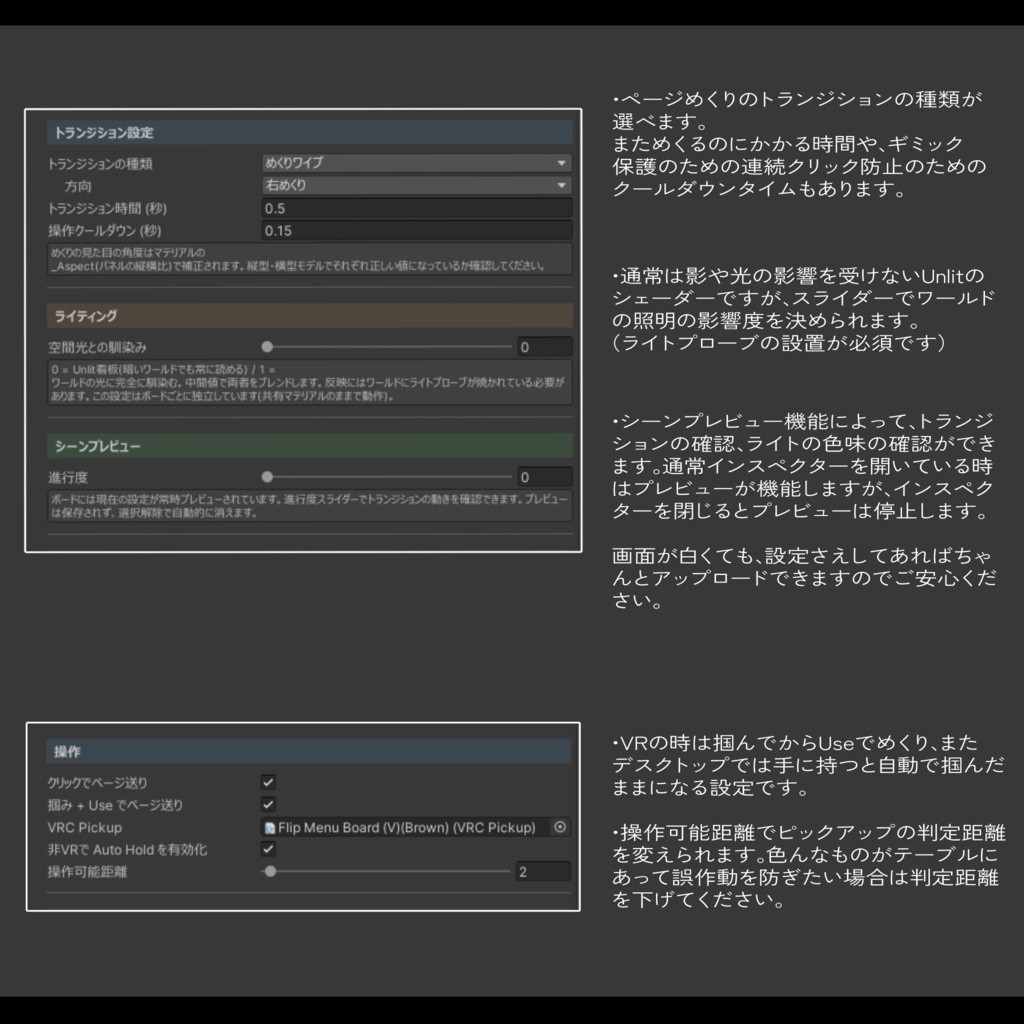Click the 空間光との馴染み label

(97, 347)
